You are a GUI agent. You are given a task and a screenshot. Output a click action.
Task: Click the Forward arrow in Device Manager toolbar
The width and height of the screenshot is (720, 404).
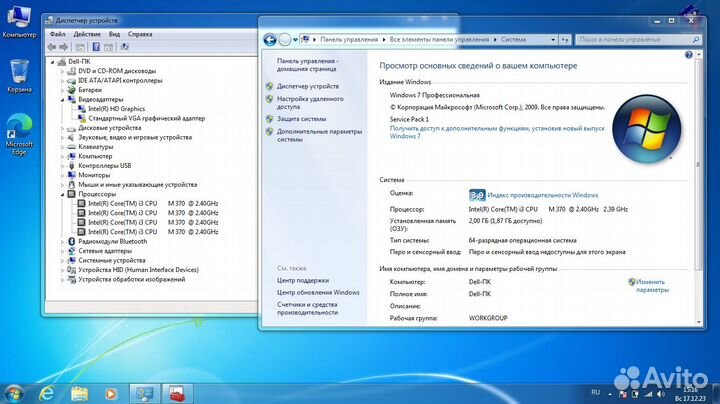click(64, 47)
